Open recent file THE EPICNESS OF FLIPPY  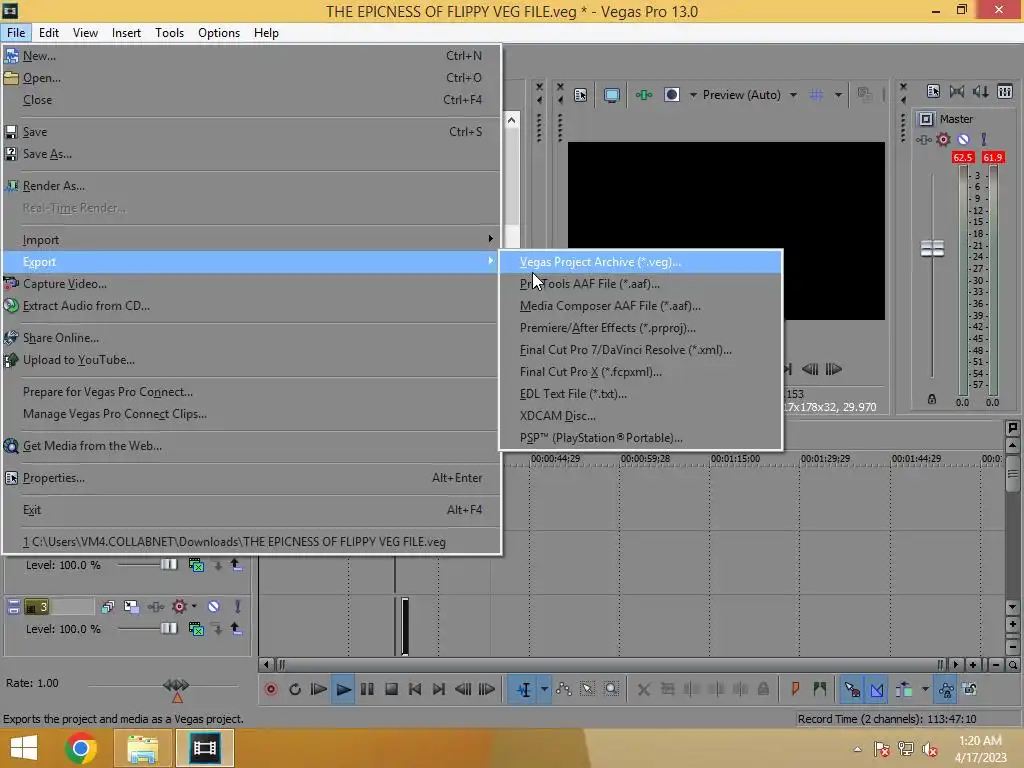click(x=251, y=542)
